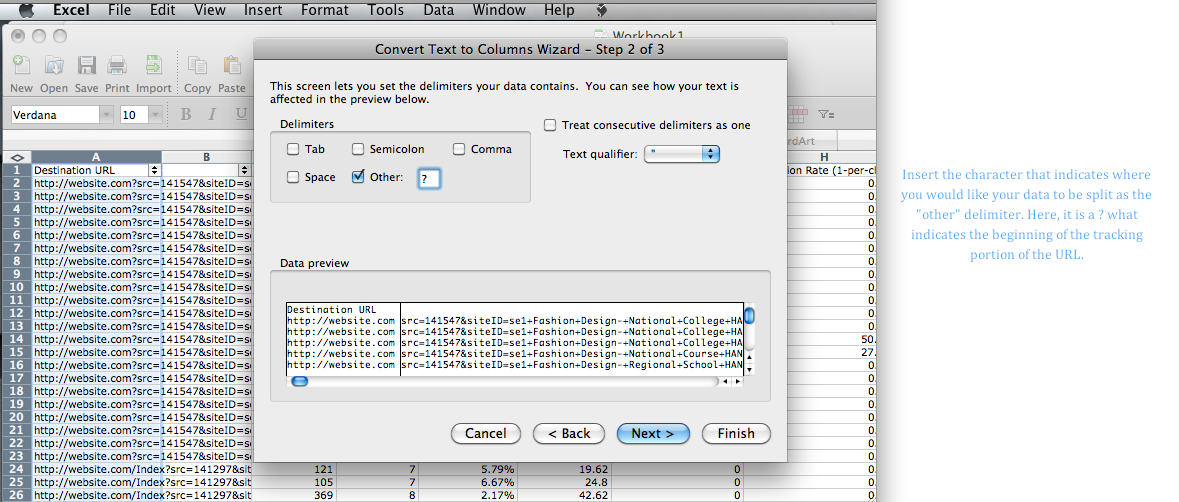Check the Tab delimiter checkbox
This screenshot has width=1179, height=502.
292,149
